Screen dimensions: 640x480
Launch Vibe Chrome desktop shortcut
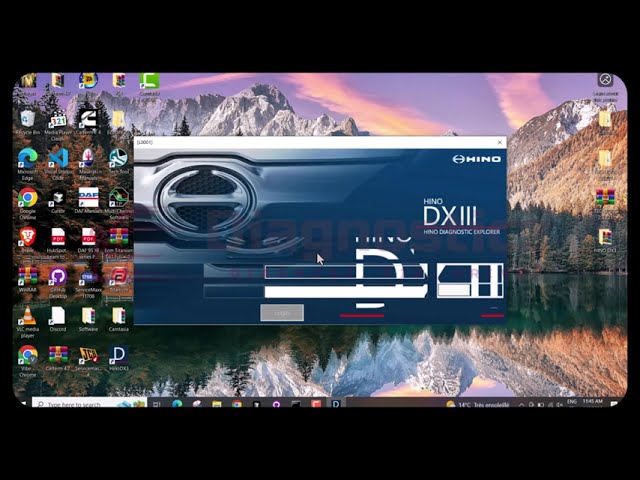click(27, 360)
